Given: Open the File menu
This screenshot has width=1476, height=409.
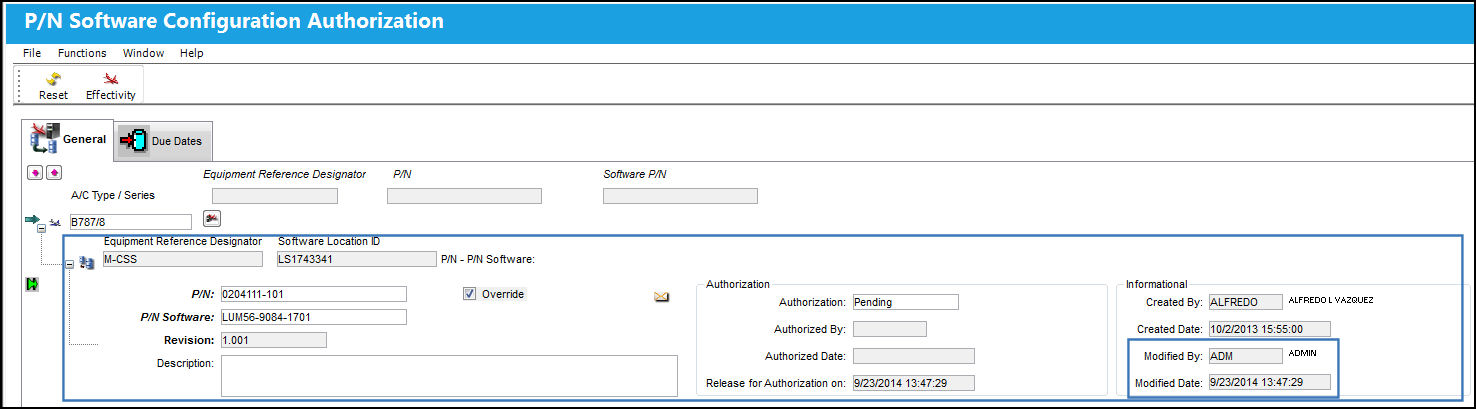Looking at the screenshot, I should pos(32,53).
